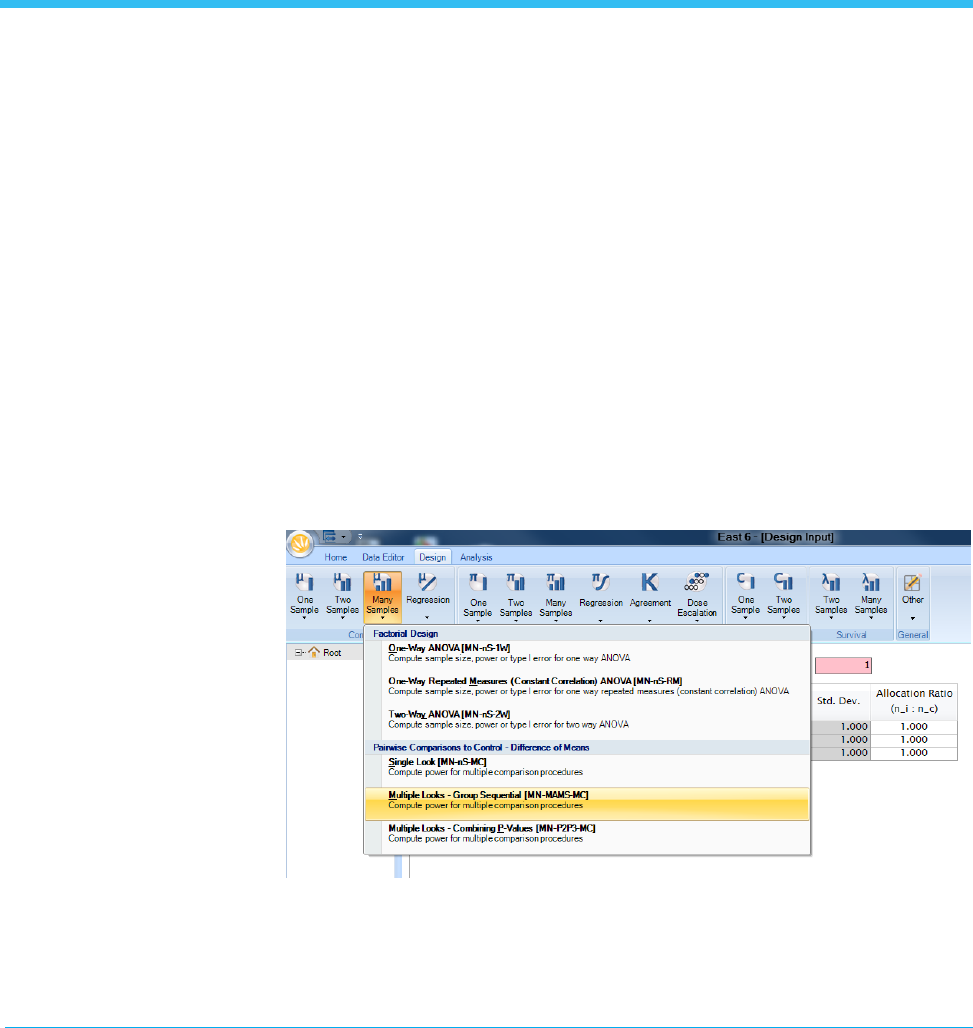Open the discrete Two Samples (π) menu
This screenshot has height=1028, width=973.
click(x=516, y=597)
